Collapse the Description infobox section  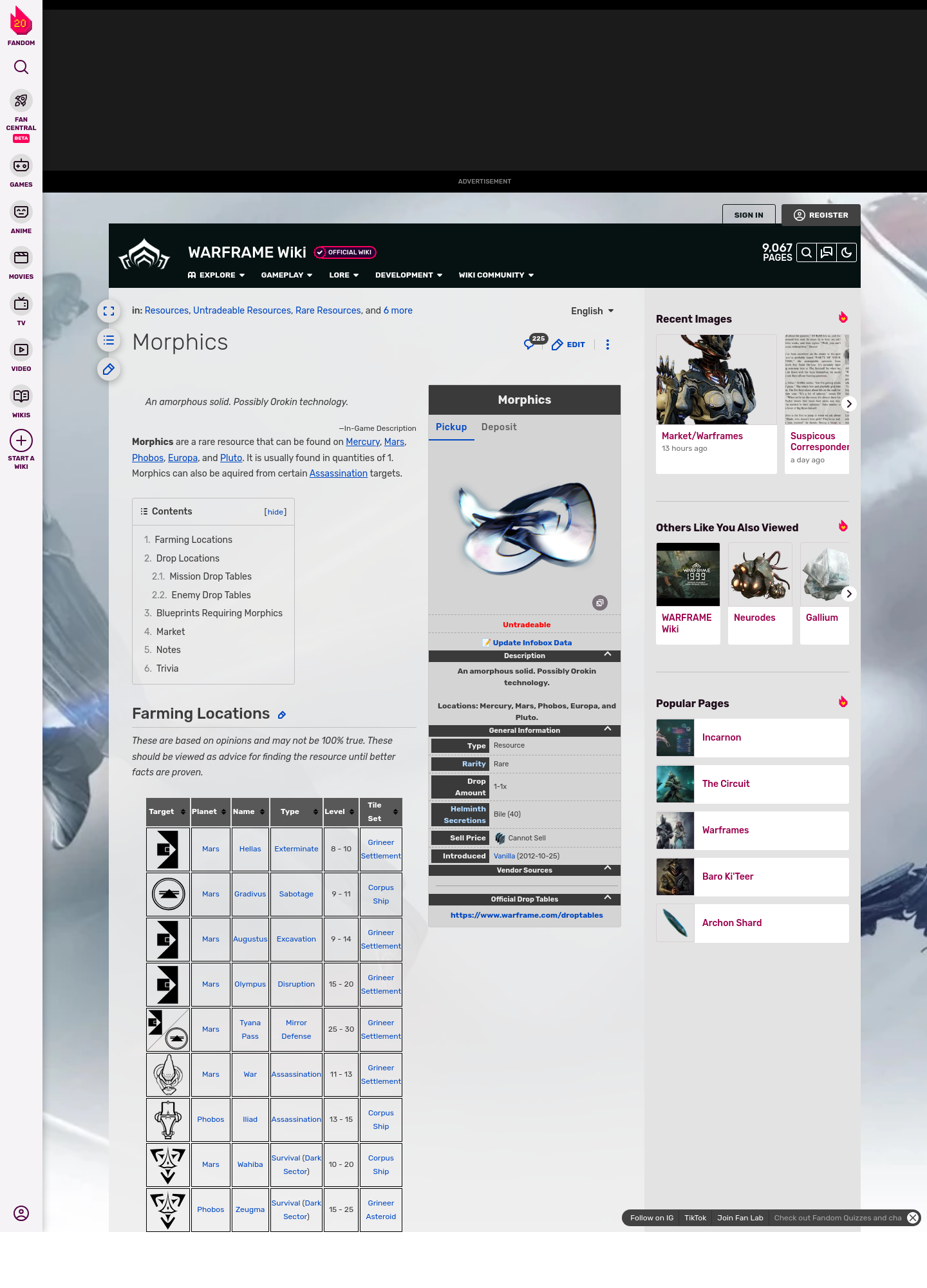click(x=607, y=654)
